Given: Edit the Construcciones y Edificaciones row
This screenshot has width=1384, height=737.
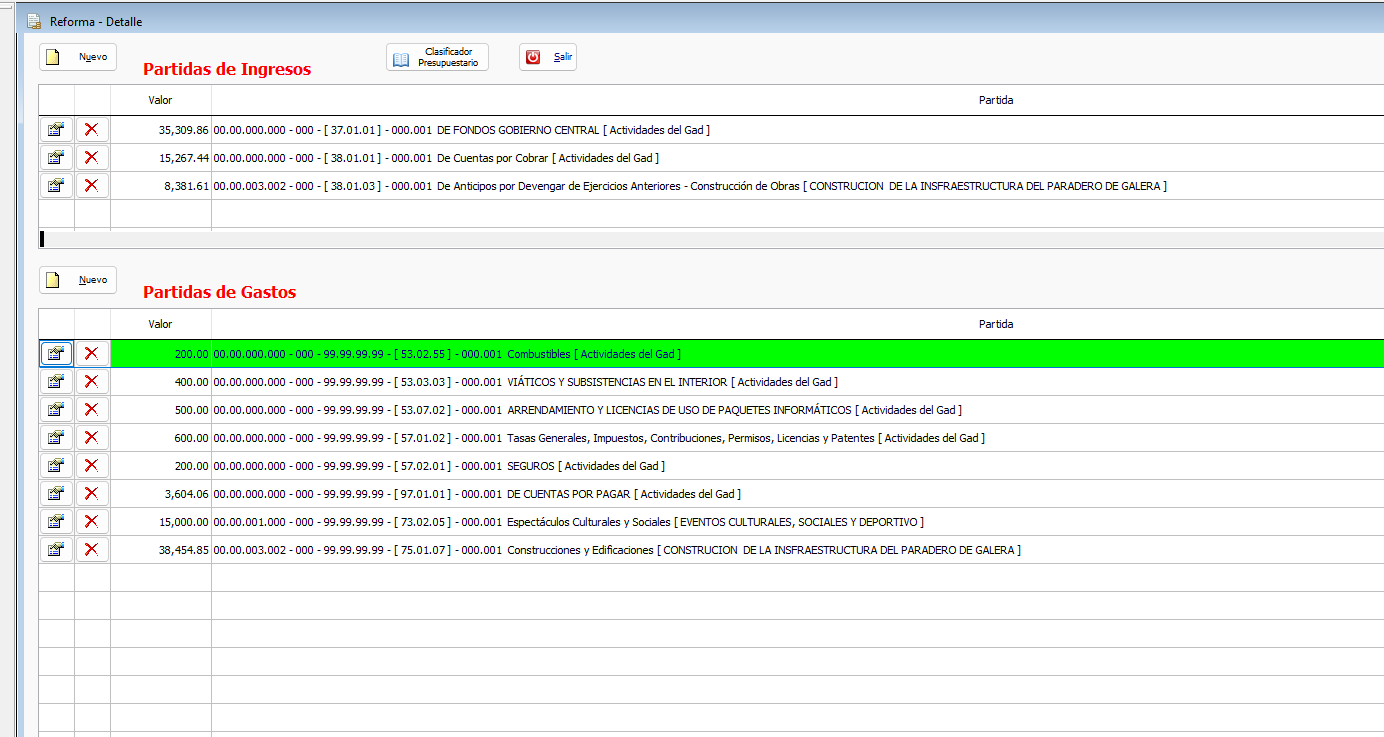Looking at the screenshot, I should click(x=56, y=550).
